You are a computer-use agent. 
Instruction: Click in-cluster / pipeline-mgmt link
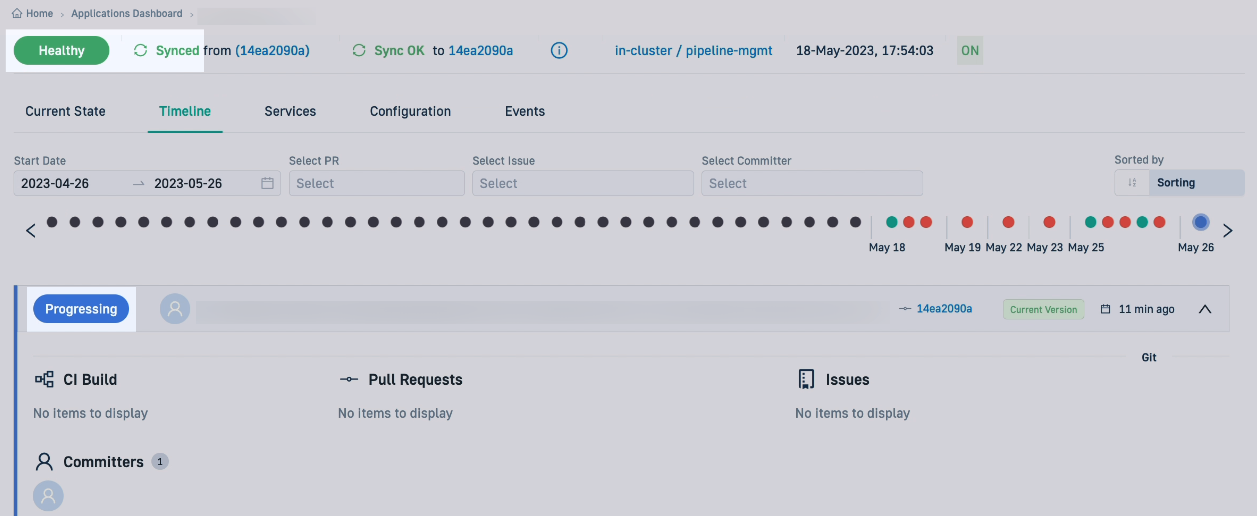coord(693,50)
